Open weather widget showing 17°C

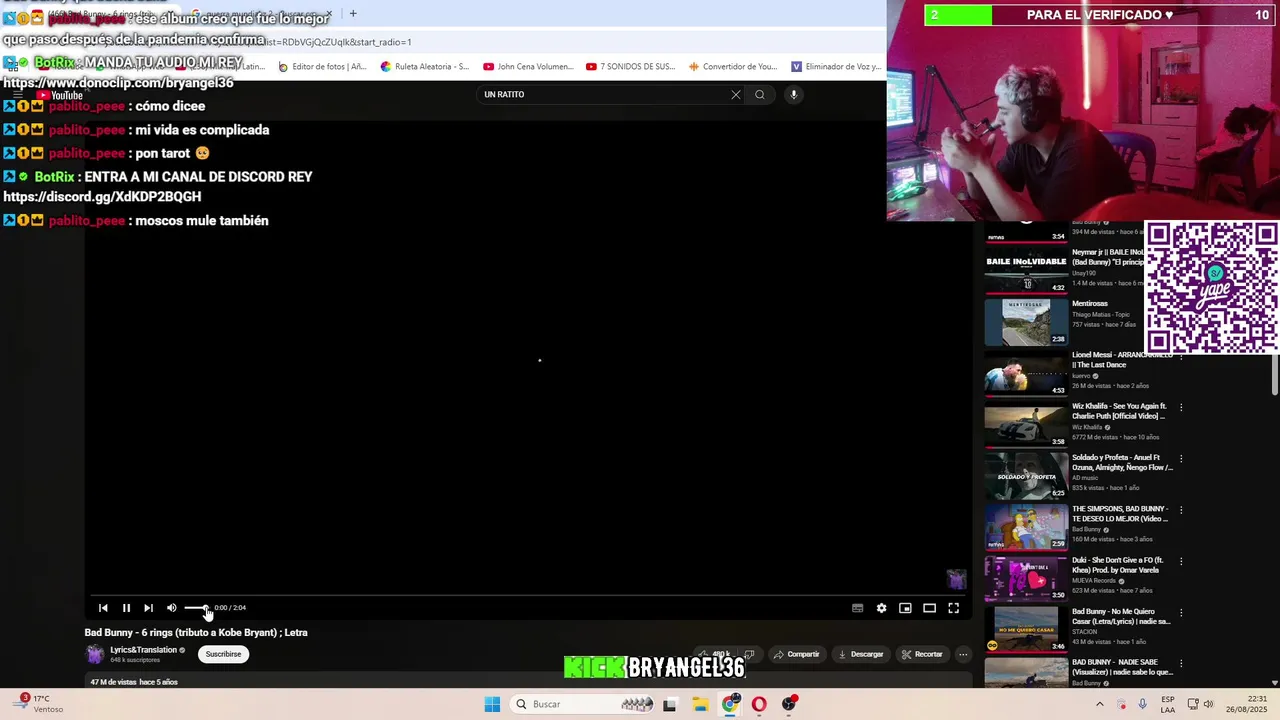[36, 704]
